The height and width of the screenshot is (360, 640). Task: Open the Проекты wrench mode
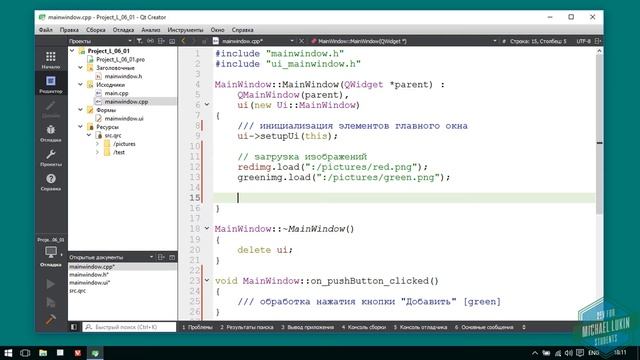pos(51,158)
